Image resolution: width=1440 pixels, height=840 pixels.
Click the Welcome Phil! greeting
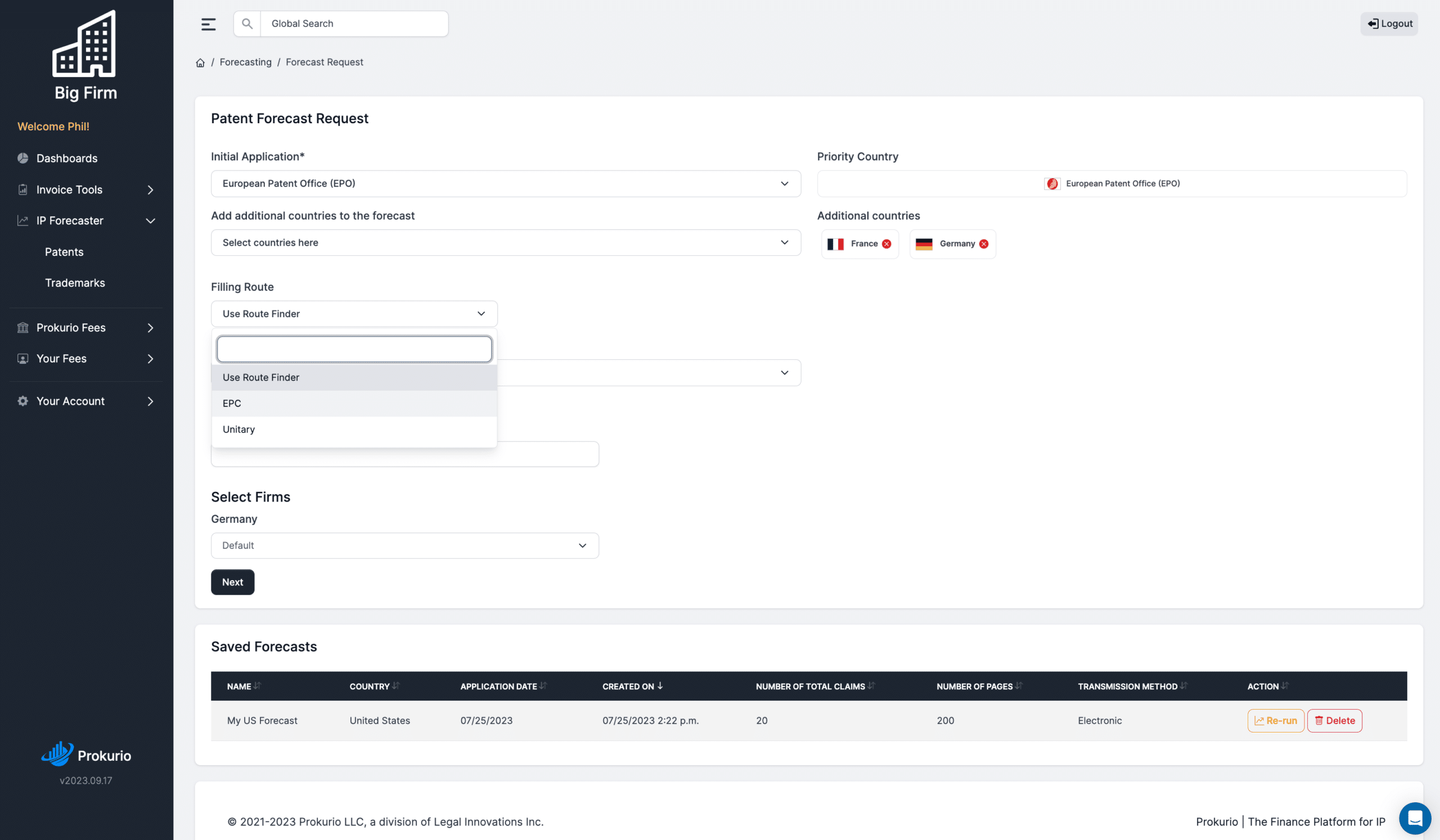coord(53,126)
